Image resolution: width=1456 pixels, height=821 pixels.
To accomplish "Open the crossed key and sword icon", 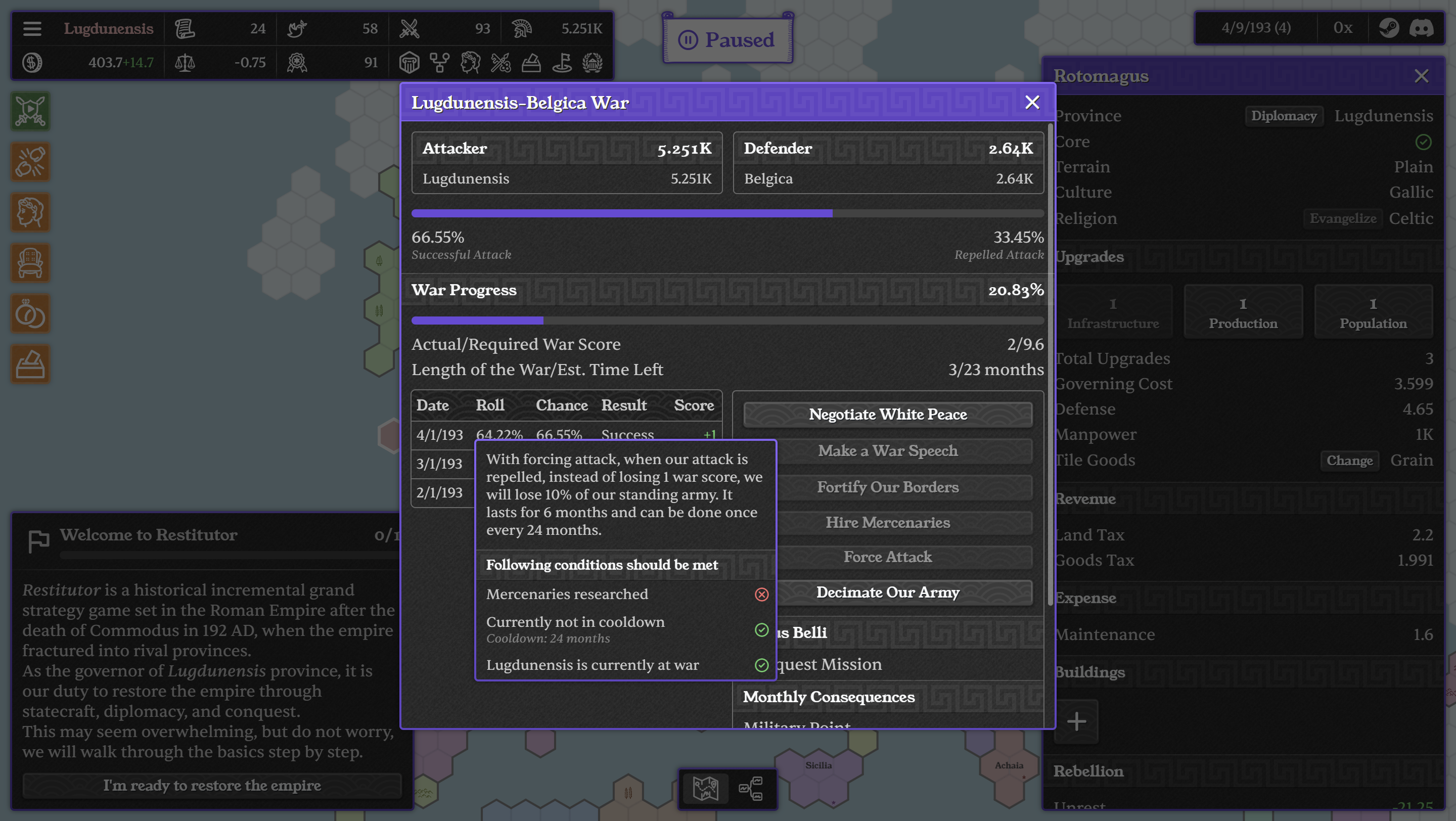I will [x=501, y=63].
